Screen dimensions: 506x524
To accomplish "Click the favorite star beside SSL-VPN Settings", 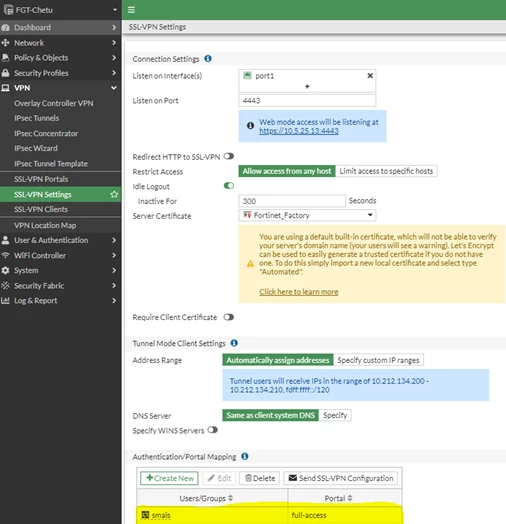I will [x=114, y=194].
